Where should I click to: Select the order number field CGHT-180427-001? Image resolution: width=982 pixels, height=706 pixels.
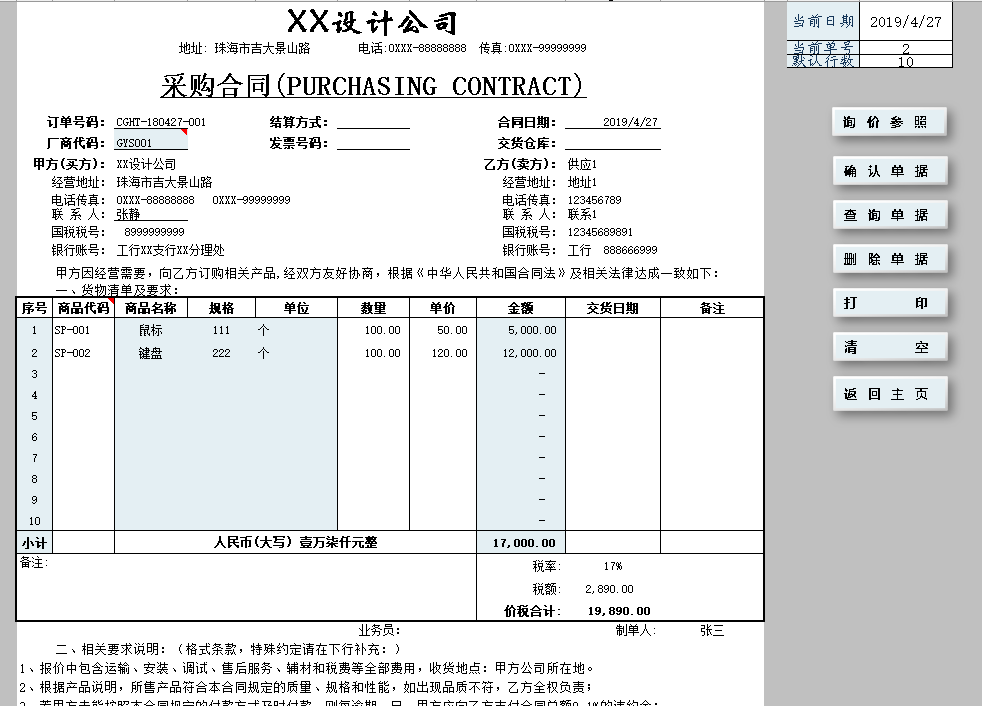click(161, 122)
